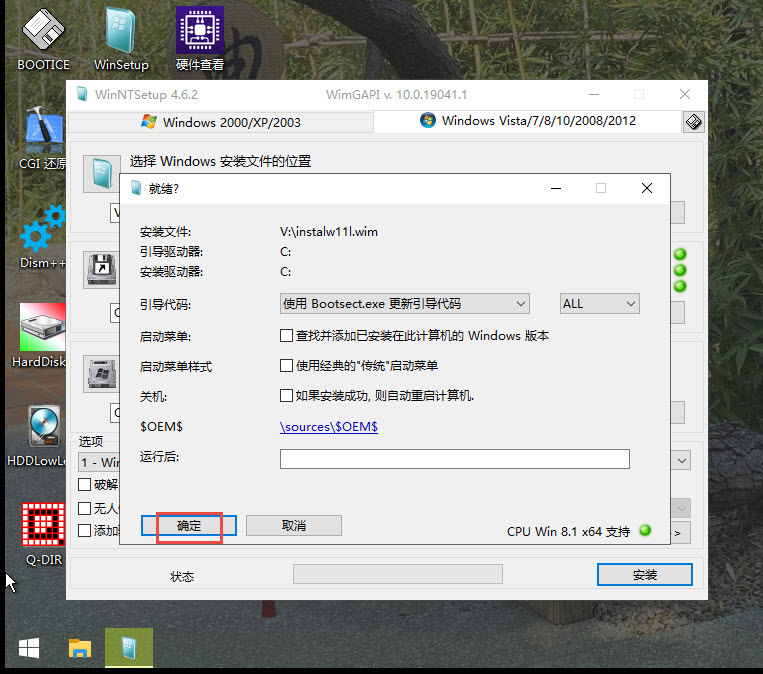Click the $OEM$ label in the dialog
Screen dimensions: 763x674
(x=162, y=427)
